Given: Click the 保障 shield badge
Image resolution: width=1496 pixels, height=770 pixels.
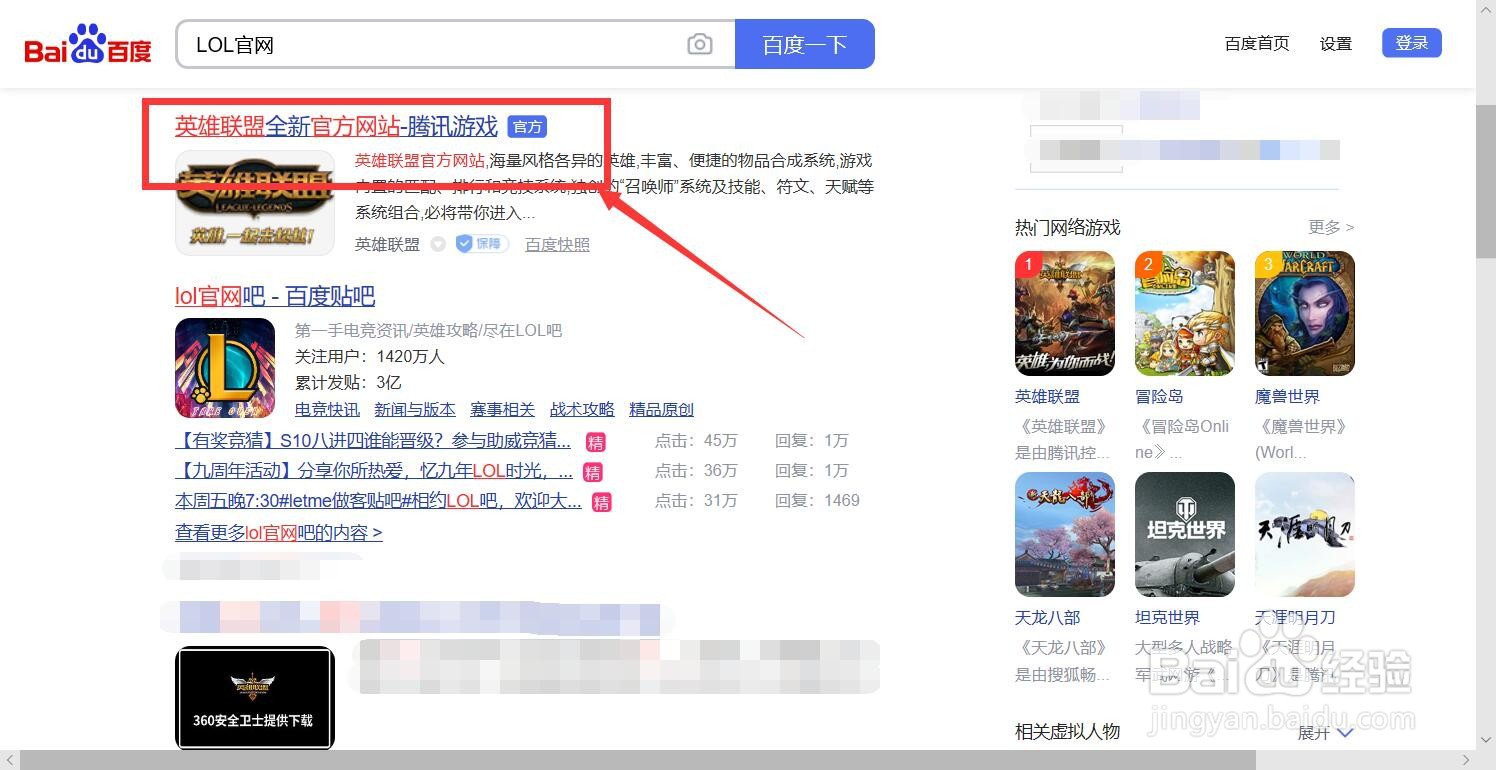Looking at the screenshot, I should pos(482,244).
